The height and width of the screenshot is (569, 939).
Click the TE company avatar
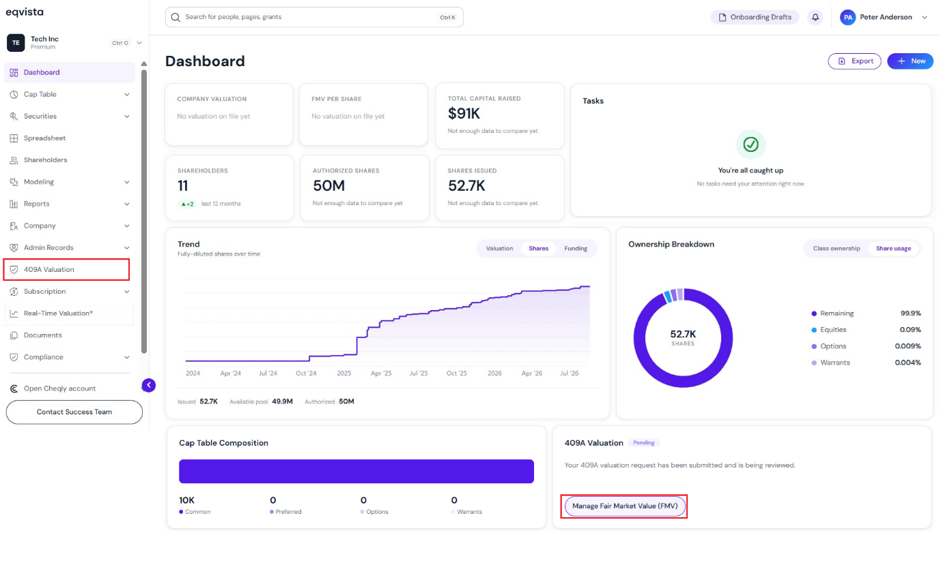point(16,43)
